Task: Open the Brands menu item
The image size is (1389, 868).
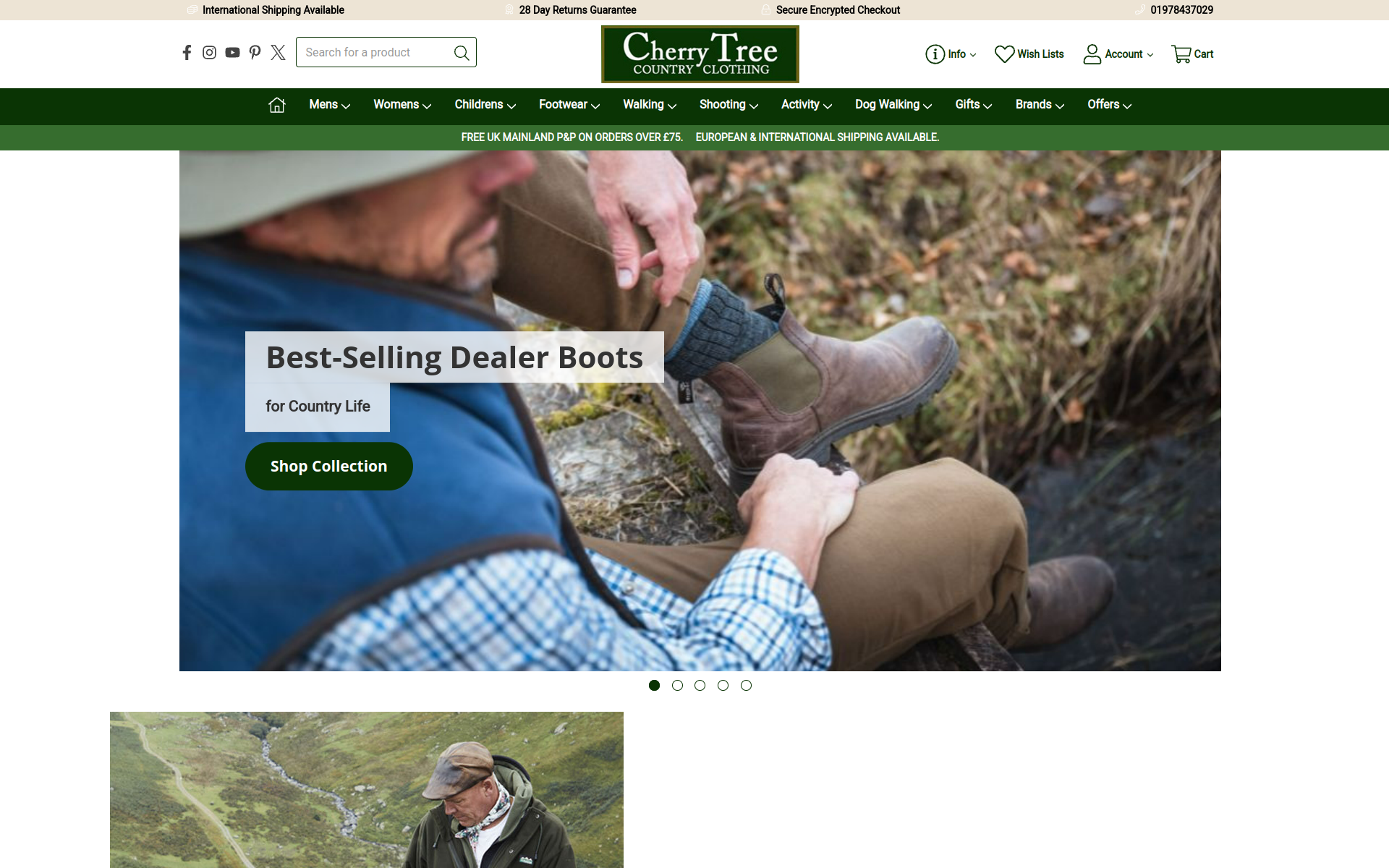Action: [1040, 105]
